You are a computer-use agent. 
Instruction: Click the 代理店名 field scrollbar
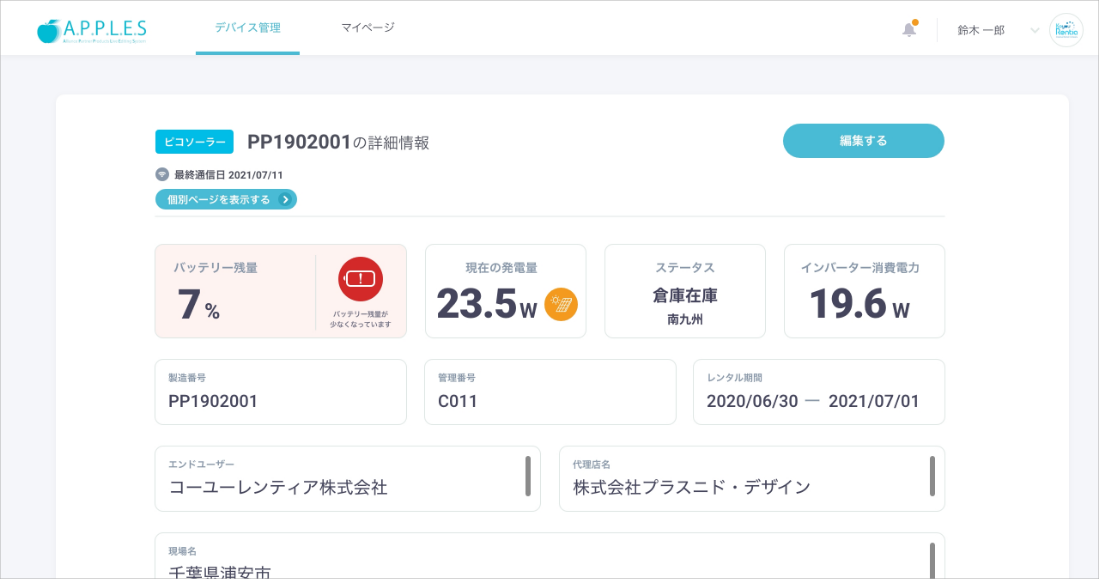[x=932, y=476]
